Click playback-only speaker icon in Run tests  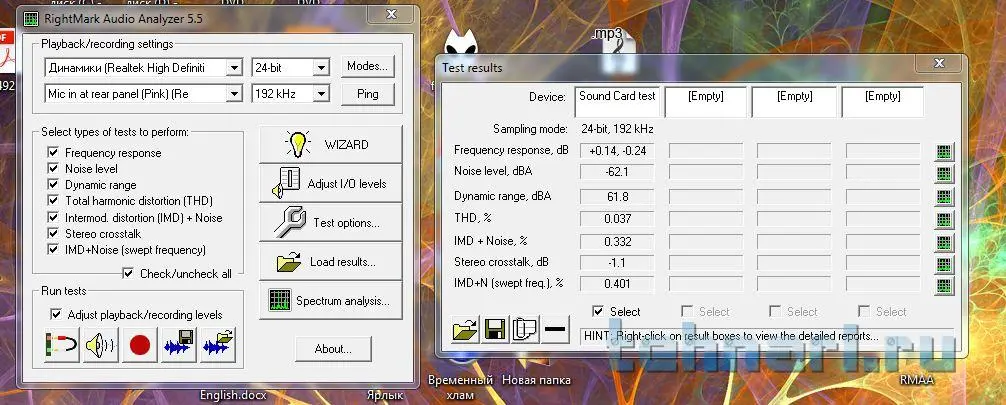(x=101, y=345)
